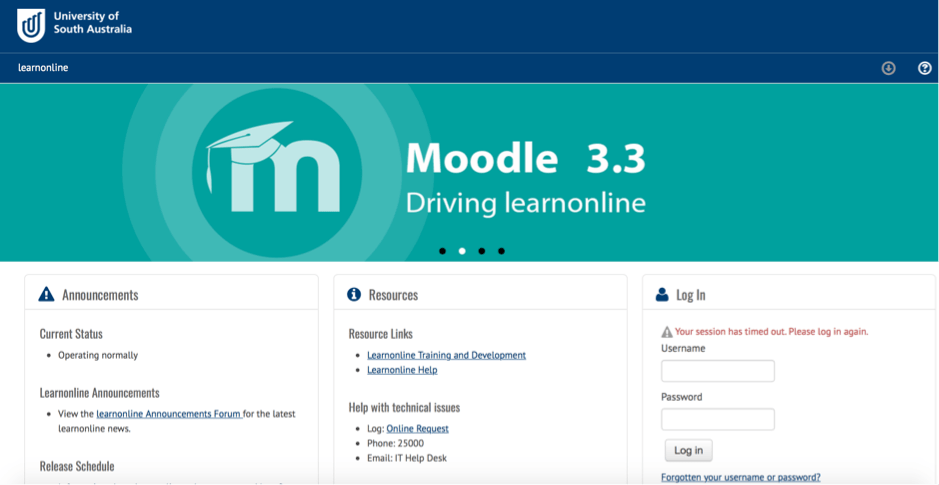Select the first carousel dot
The width and height of the screenshot is (939, 485).
click(x=443, y=251)
